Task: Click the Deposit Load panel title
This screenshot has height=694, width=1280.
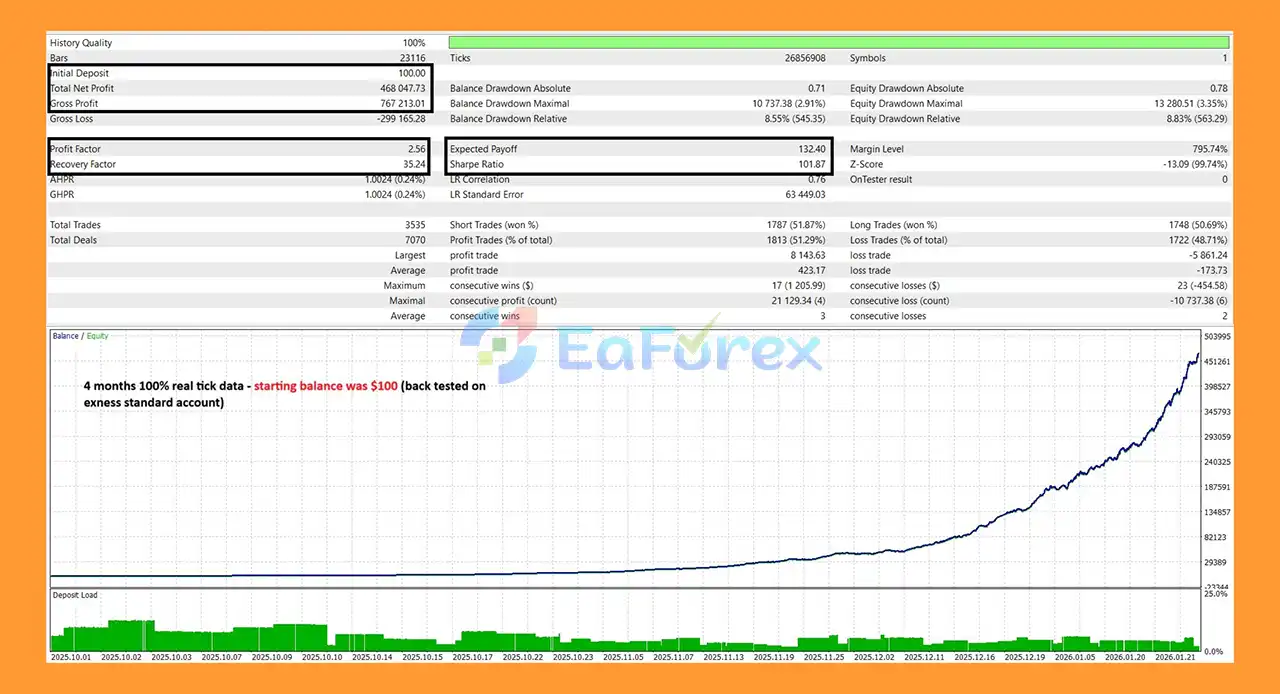Action: (75, 595)
